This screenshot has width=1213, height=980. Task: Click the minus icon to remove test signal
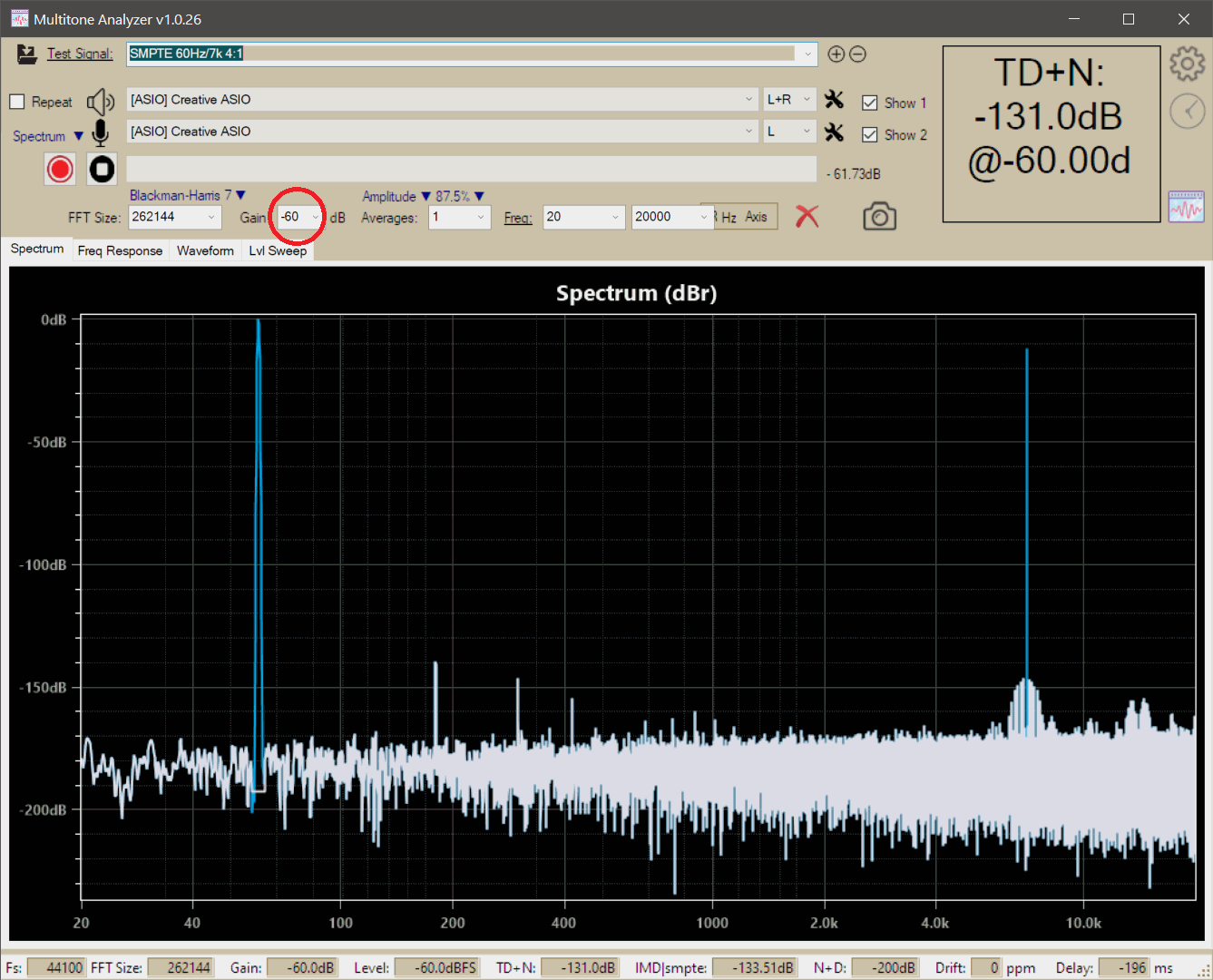[x=857, y=54]
